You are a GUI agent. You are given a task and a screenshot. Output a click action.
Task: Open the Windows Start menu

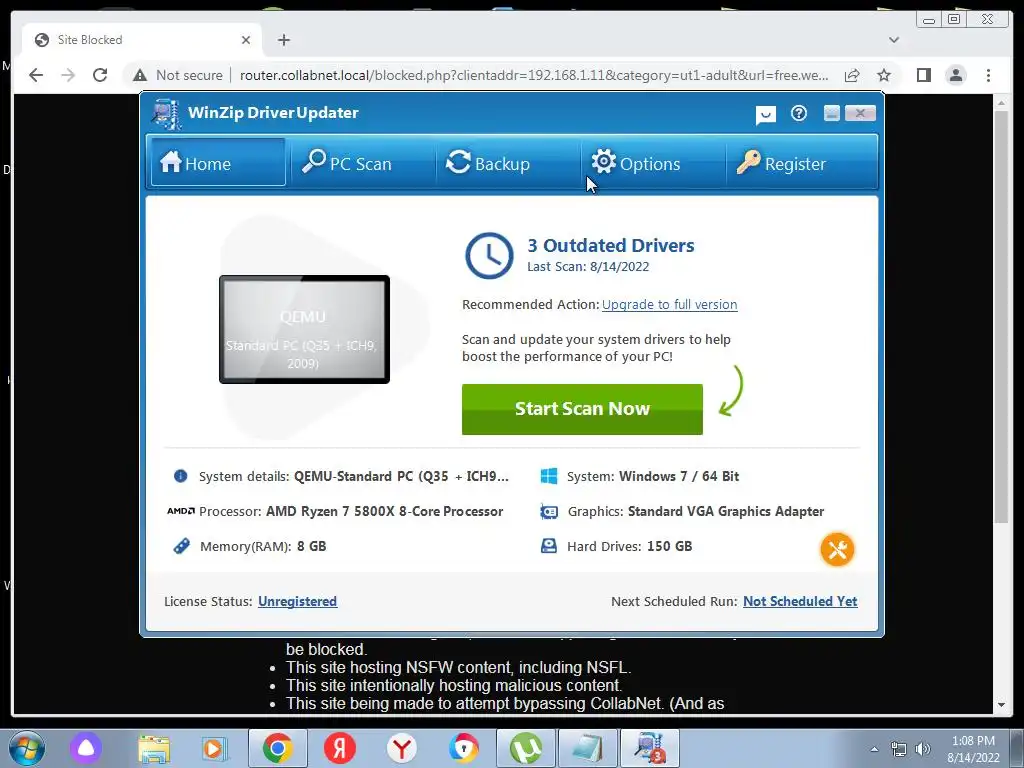click(x=27, y=748)
